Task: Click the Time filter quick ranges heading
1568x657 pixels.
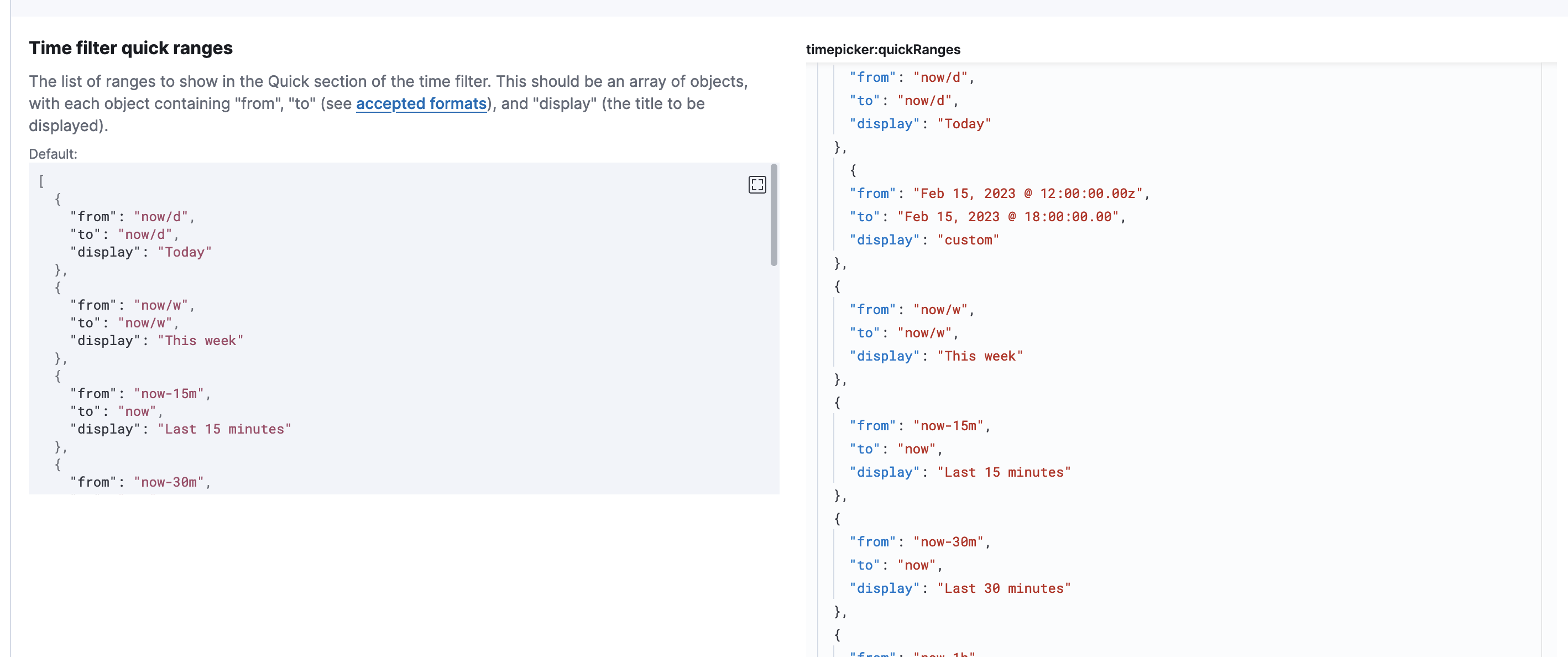Action: 130,48
